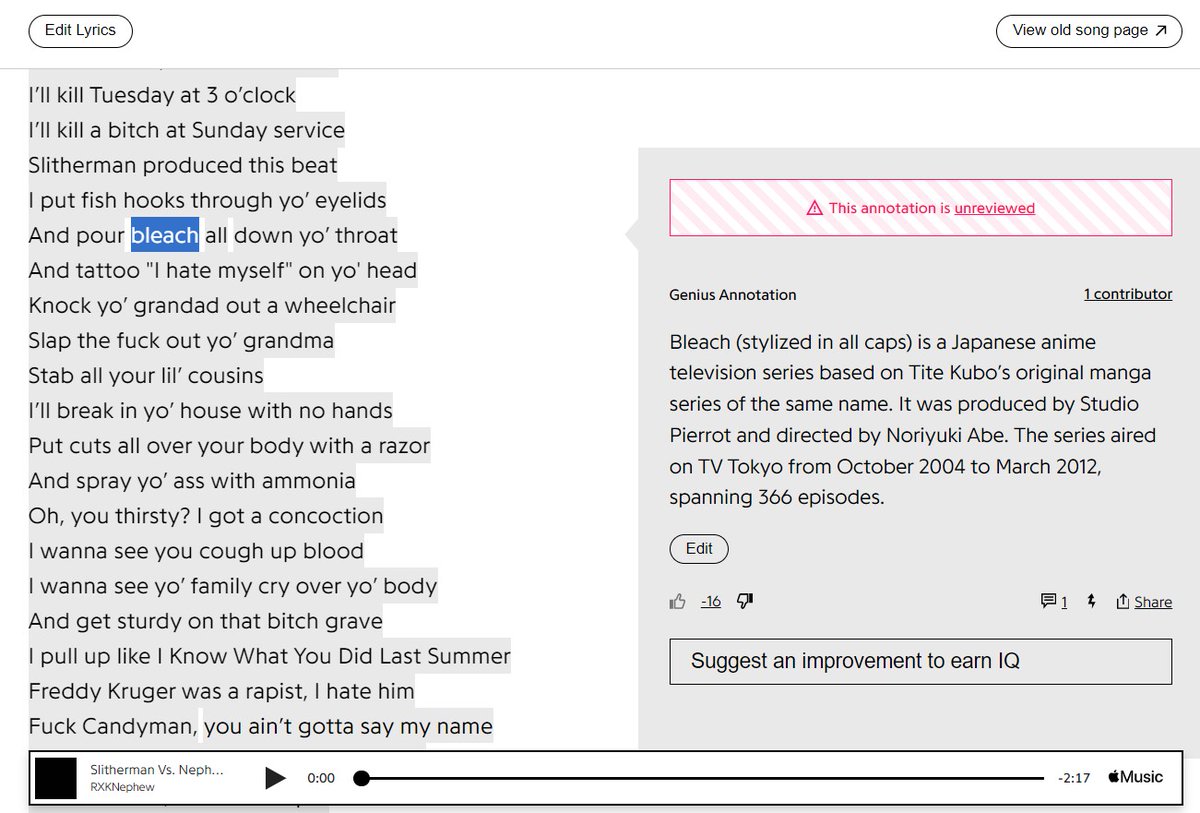Open View old song page
1200x813 pixels.
[1089, 31]
